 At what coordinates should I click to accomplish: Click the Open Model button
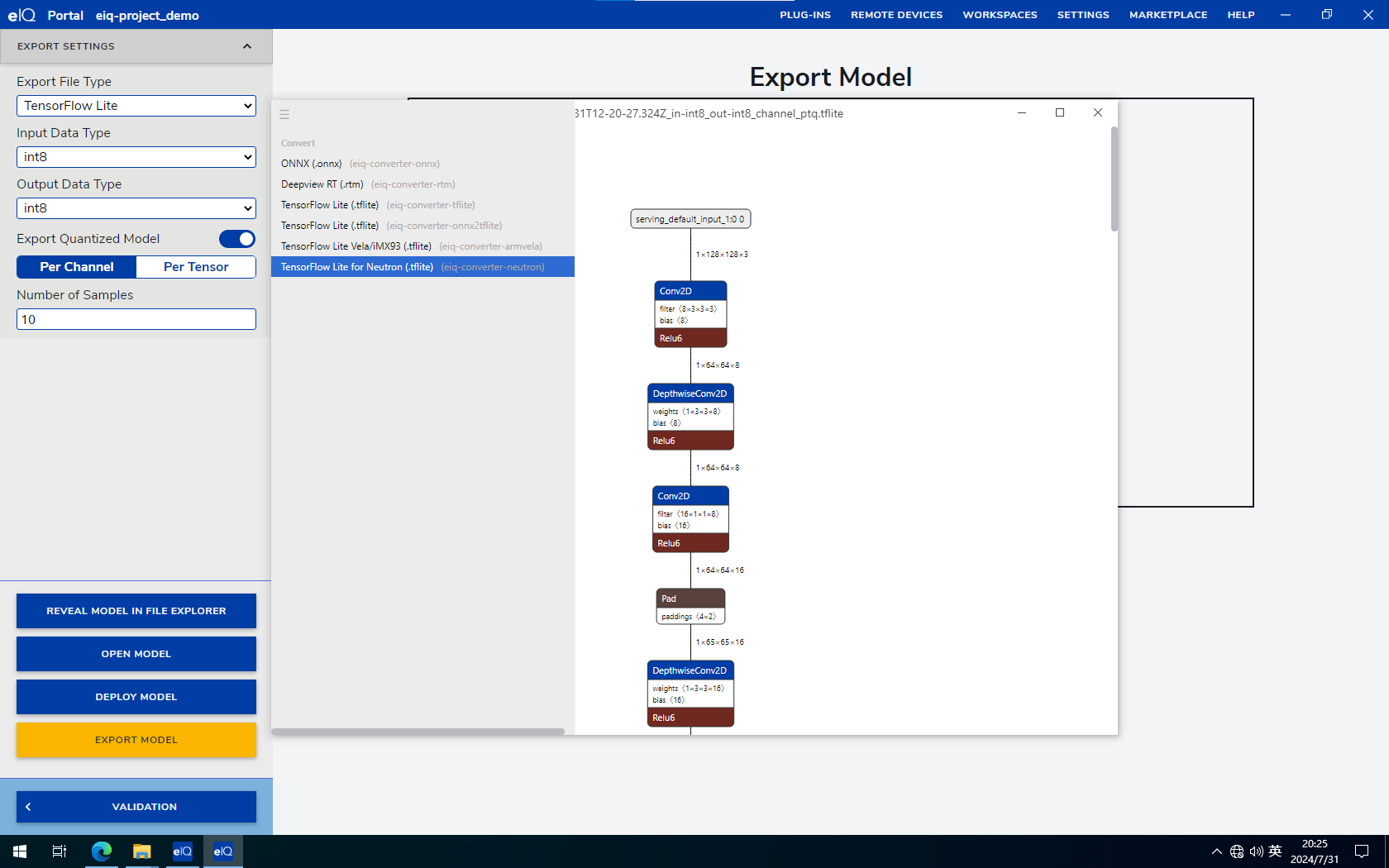click(x=136, y=654)
